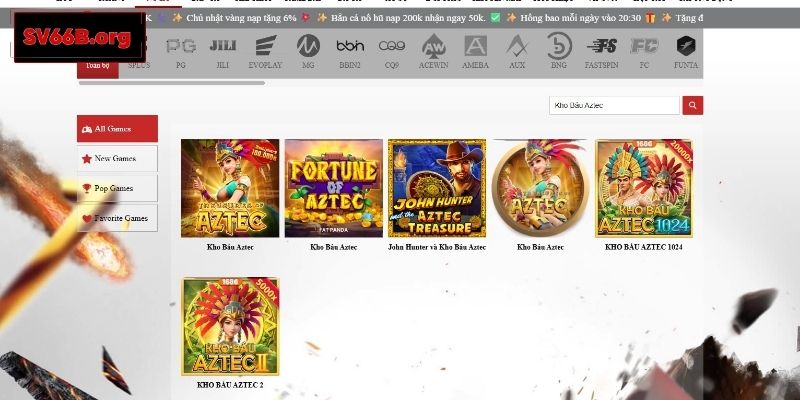Show the Pop Games category
800x400 pixels.
coord(117,188)
